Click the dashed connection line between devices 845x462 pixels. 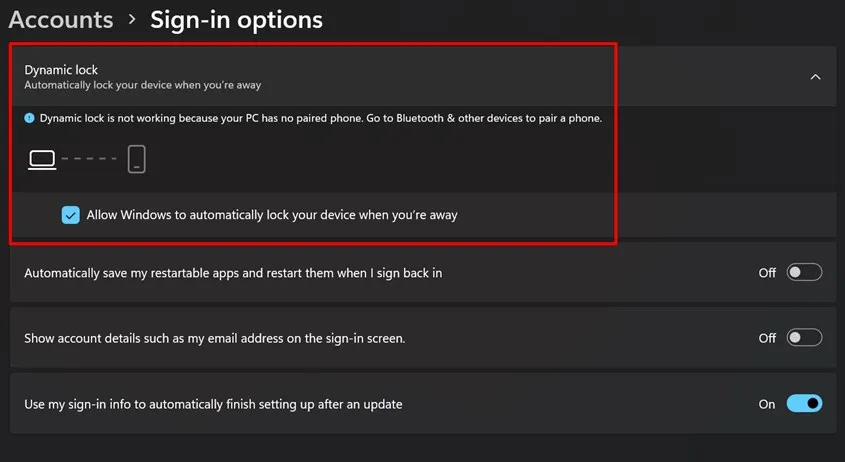(x=89, y=159)
